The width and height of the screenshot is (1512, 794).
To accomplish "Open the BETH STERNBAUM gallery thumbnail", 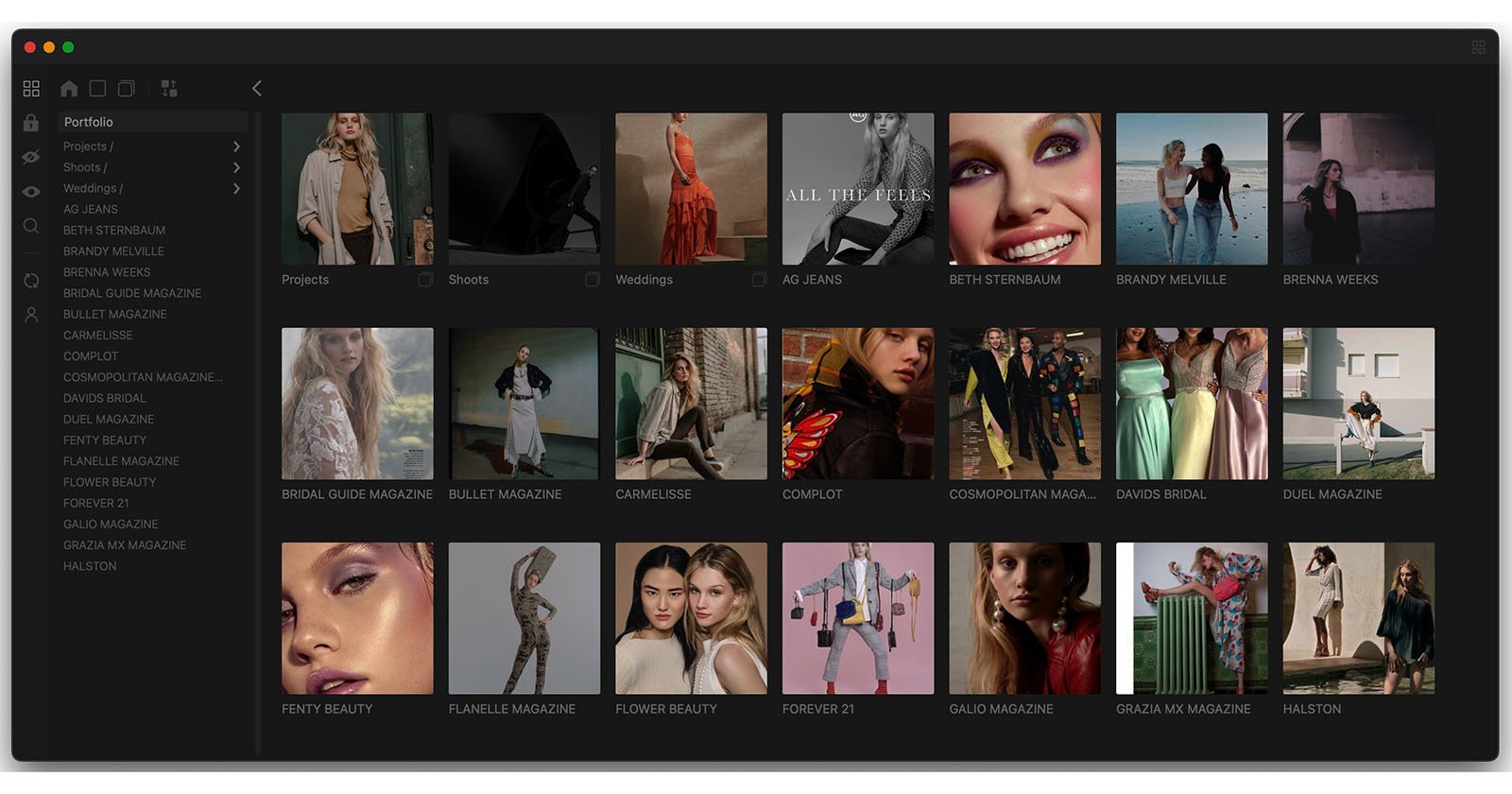I will click(1025, 189).
